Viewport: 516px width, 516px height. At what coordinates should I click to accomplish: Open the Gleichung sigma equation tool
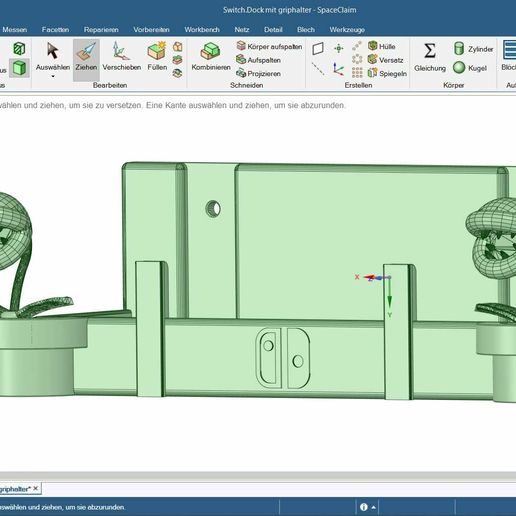(430, 57)
